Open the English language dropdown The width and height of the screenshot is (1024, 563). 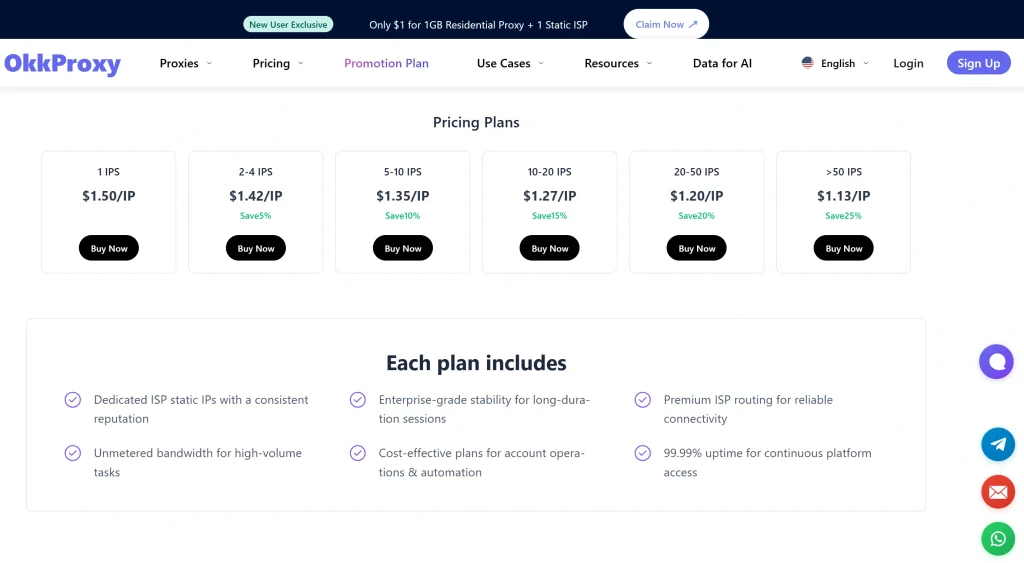point(835,63)
